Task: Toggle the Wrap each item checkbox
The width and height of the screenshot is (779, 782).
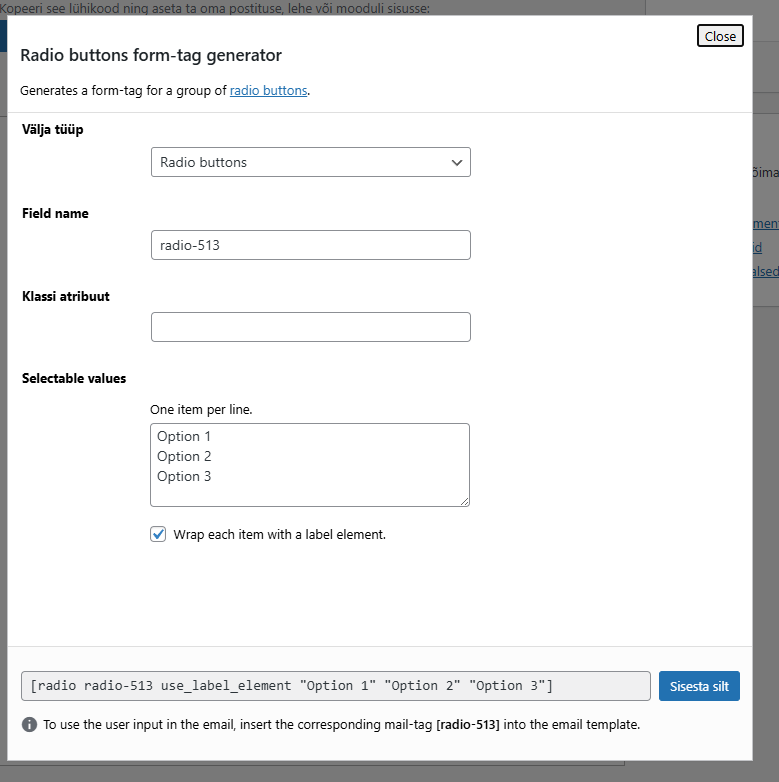Action: click(158, 534)
